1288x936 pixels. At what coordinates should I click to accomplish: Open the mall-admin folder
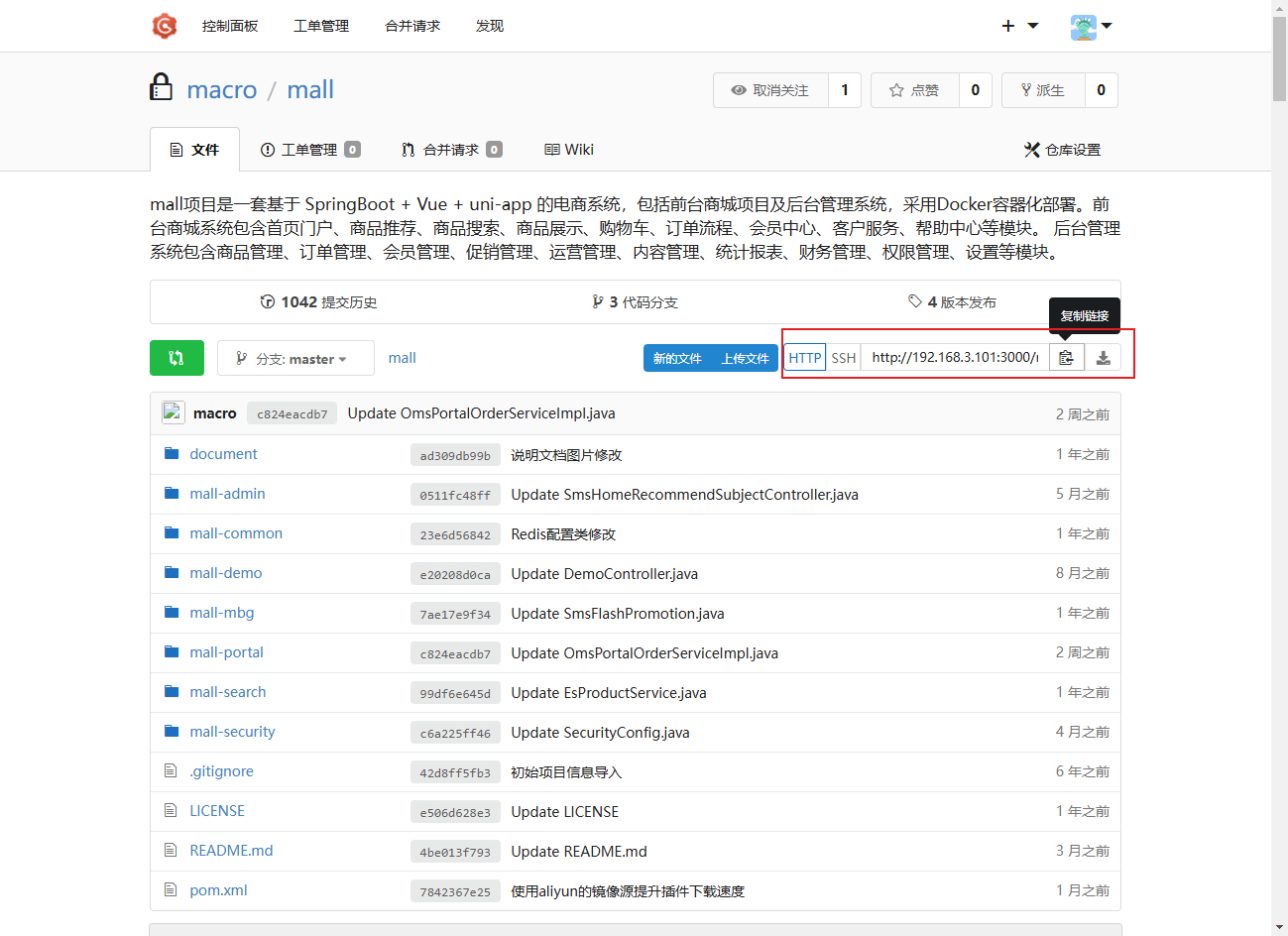tap(227, 494)
